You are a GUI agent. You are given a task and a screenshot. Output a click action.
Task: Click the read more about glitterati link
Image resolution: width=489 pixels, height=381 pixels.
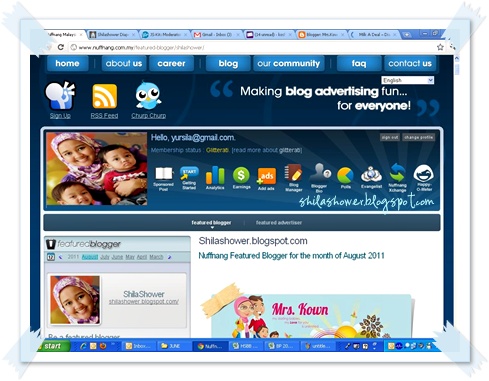click(267, 150)
